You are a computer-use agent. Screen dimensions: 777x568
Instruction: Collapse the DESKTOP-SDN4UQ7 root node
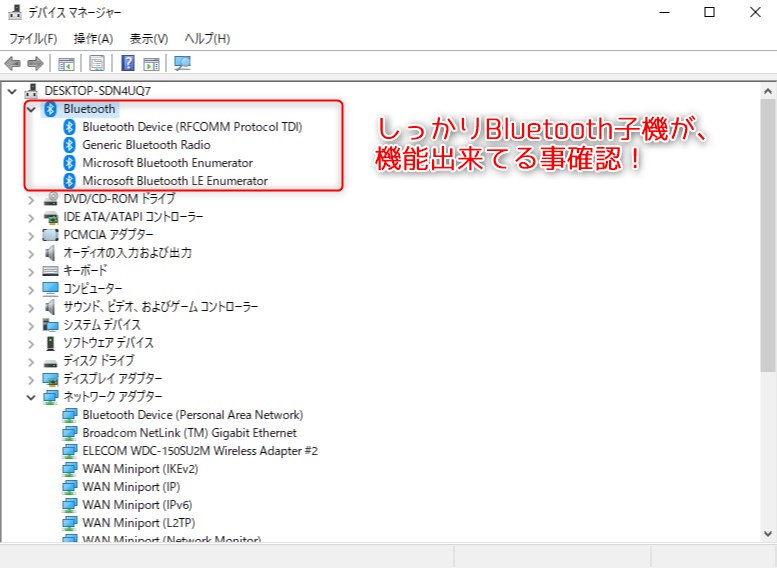(12, 91)
